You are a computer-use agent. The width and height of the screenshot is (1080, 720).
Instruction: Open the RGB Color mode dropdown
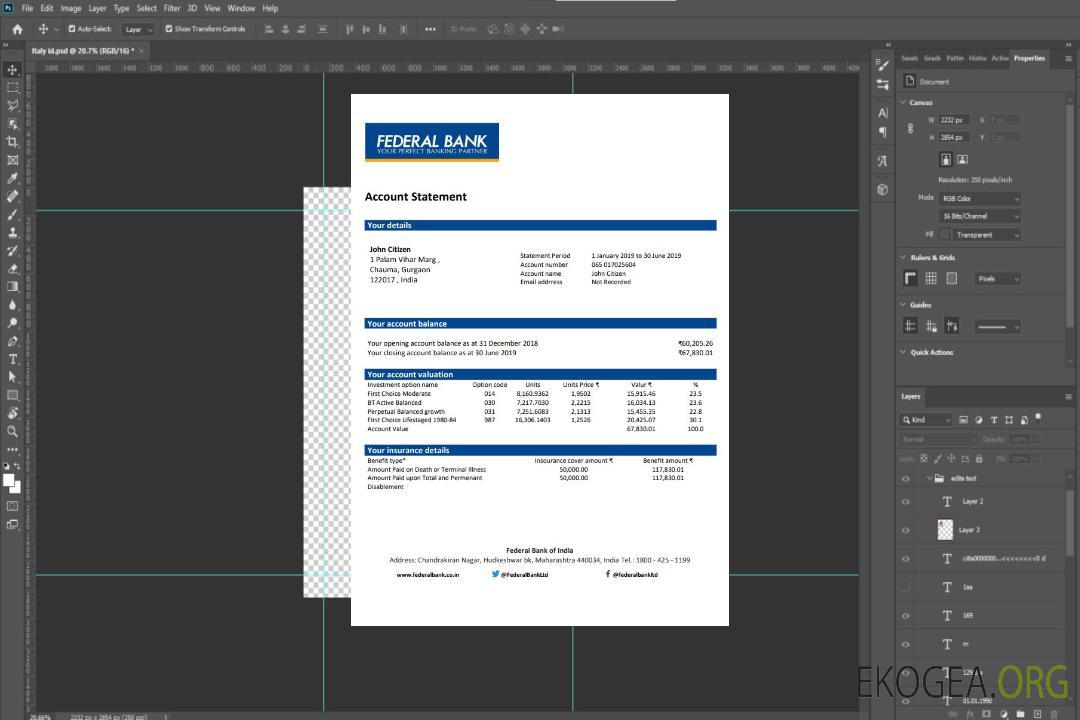point(979,198)
